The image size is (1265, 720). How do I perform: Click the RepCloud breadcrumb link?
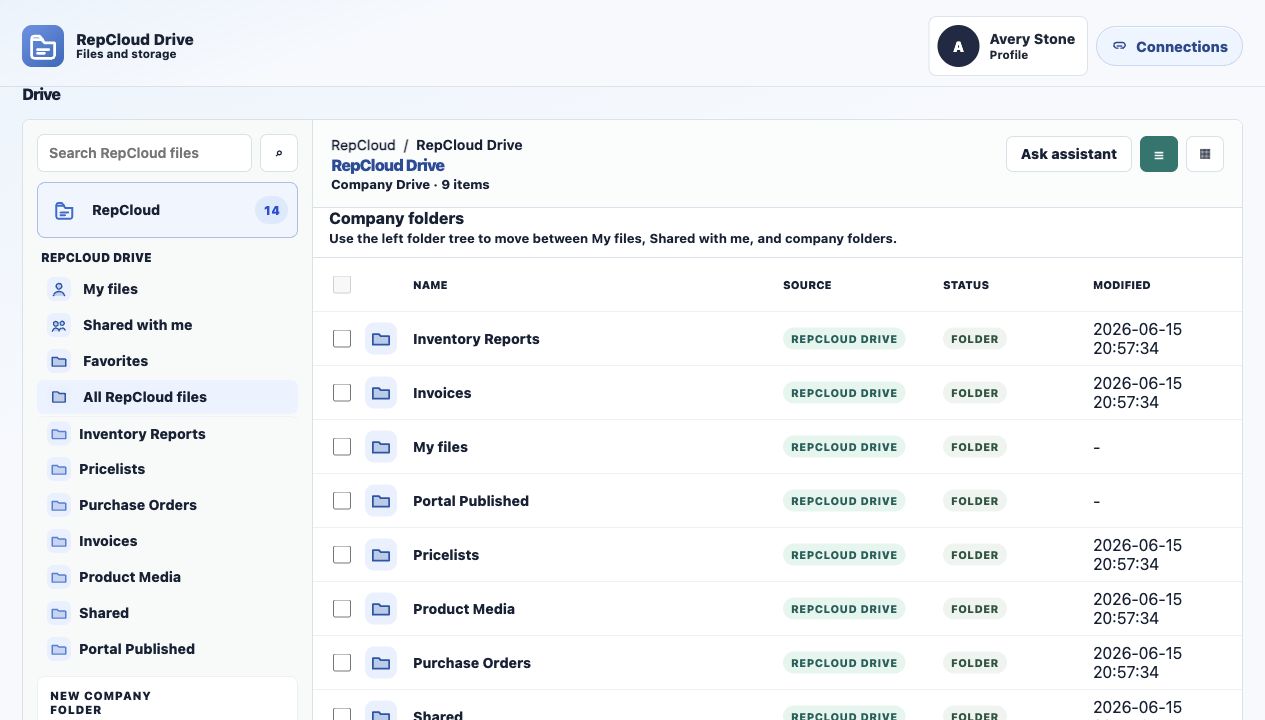[x=363, y=145]
